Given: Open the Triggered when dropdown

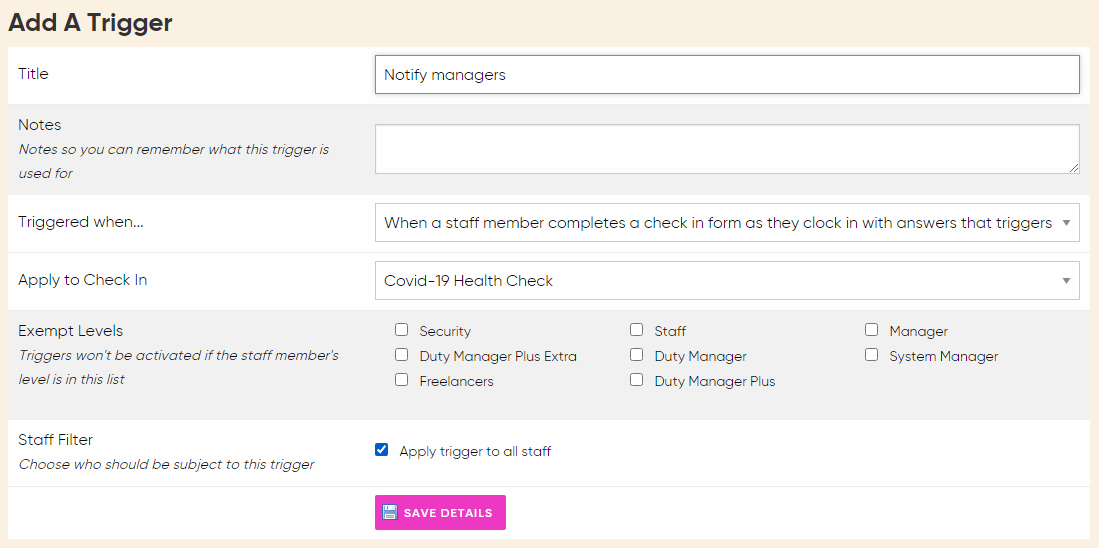Looking at the screenshot, I should tap(717, 223).
